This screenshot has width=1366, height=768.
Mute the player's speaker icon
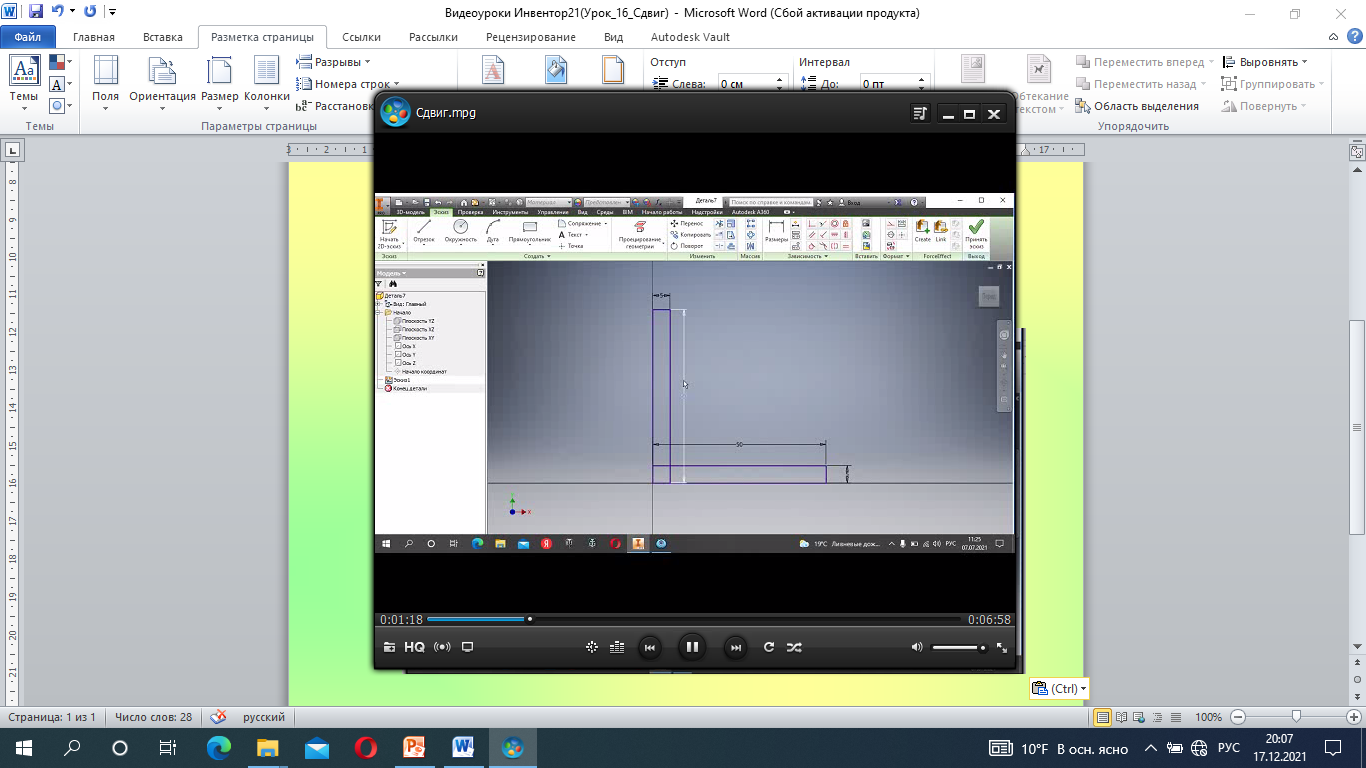tap(917, 647)
